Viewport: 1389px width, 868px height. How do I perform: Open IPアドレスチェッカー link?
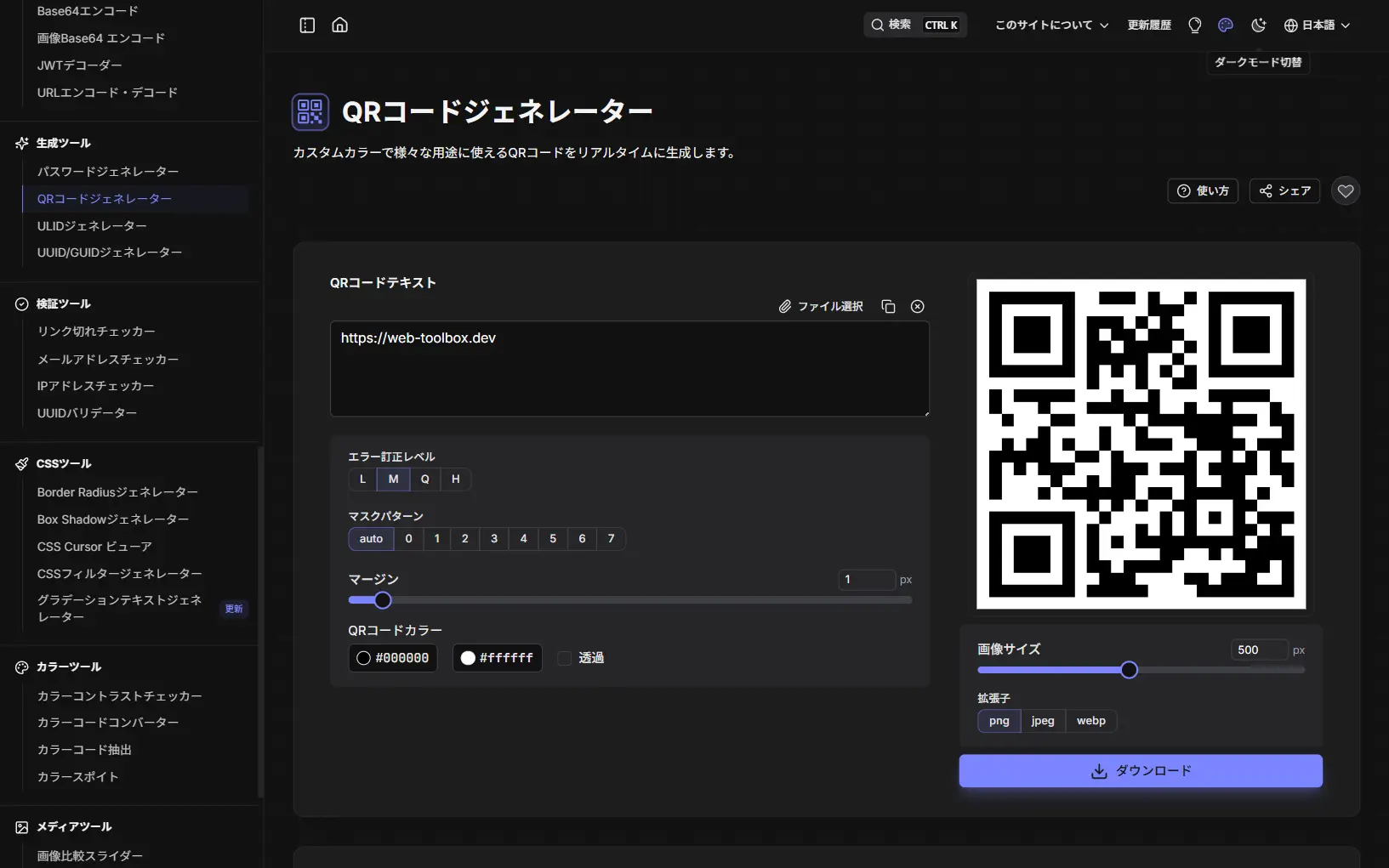[96, 386]
